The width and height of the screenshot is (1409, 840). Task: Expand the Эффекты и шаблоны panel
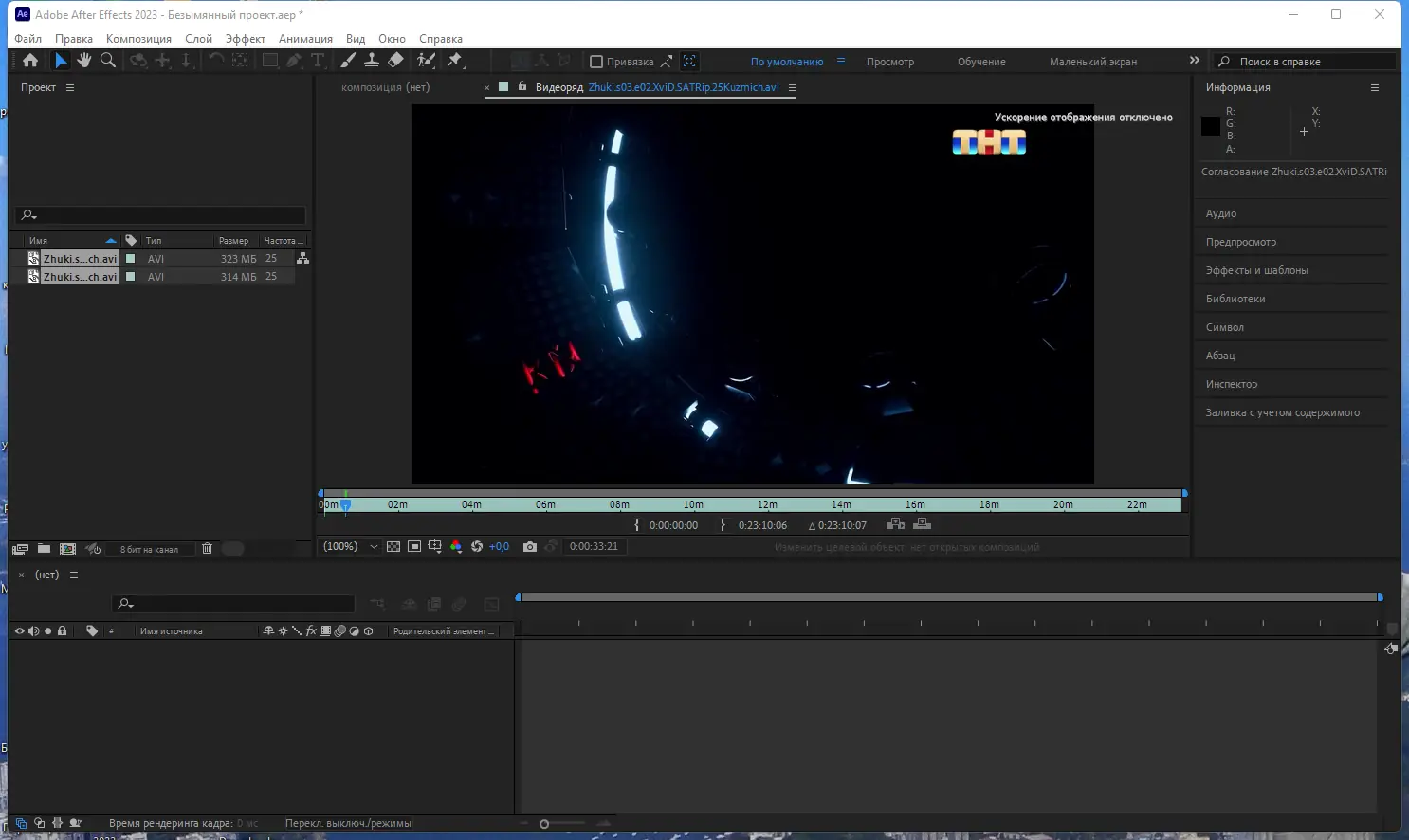tap(1256, 271)
